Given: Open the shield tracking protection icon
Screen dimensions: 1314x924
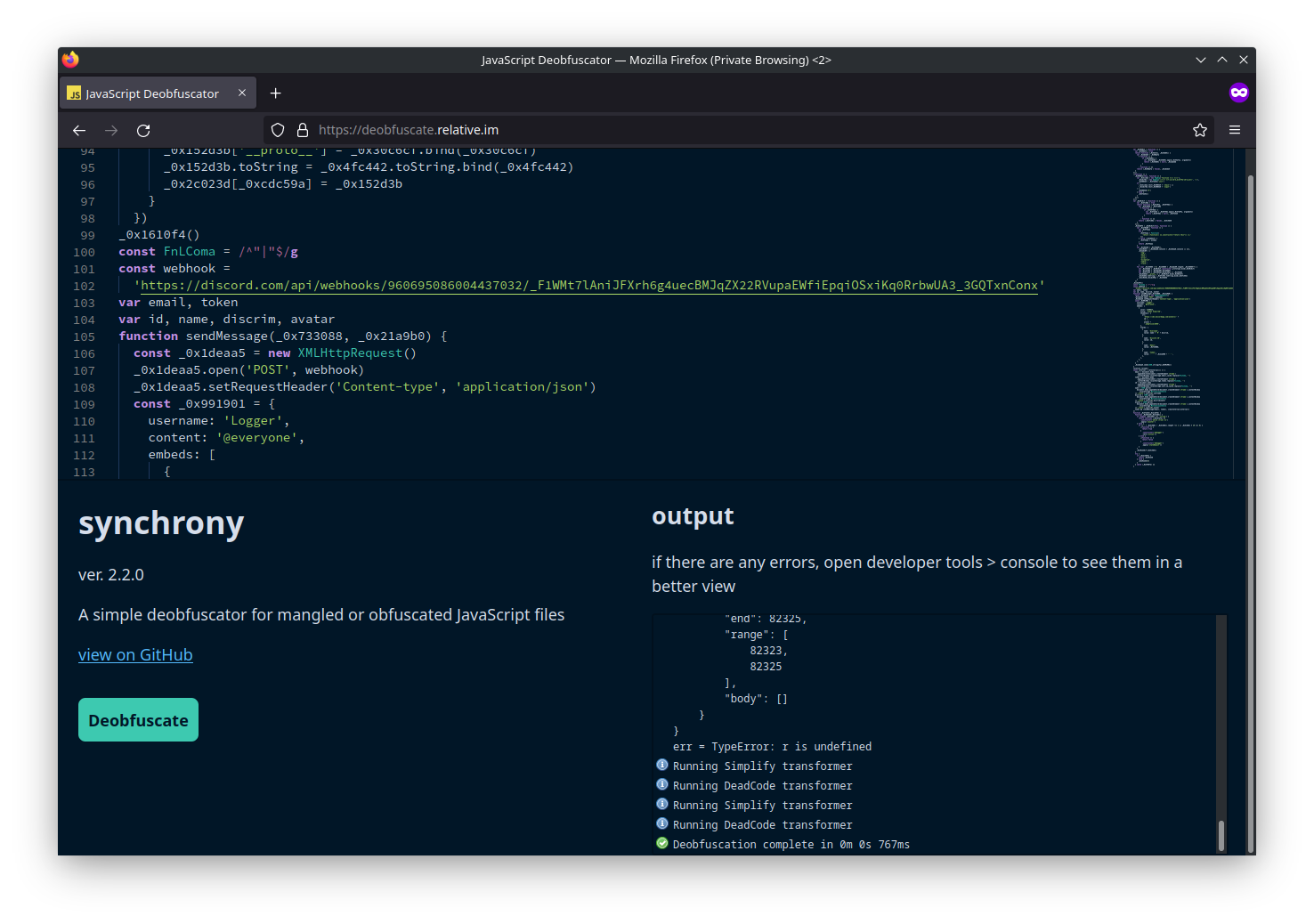Looking at the screenshot, I should click(278, 130).
